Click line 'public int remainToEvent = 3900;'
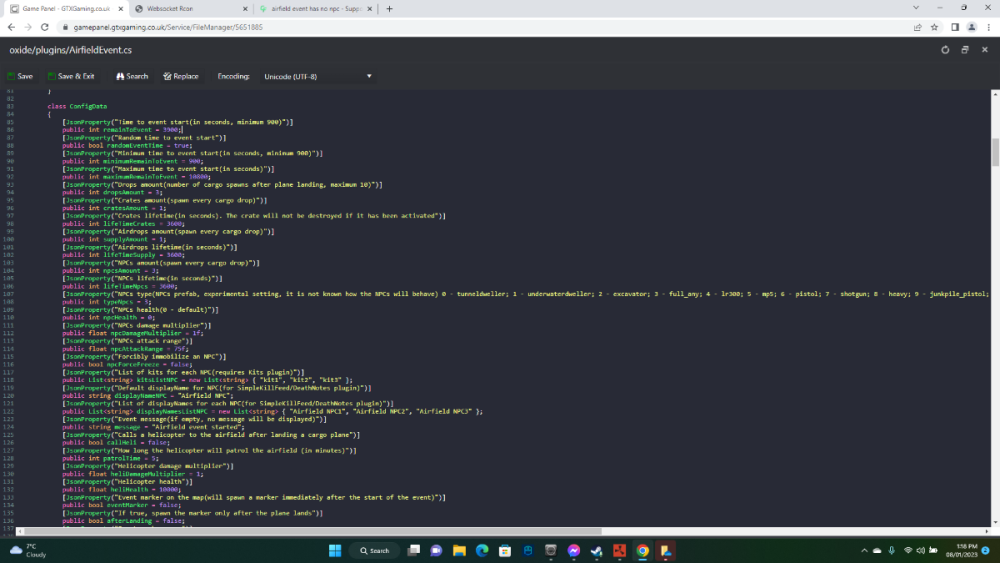This screenshot has height=563, width=1000. pos(122,129)
